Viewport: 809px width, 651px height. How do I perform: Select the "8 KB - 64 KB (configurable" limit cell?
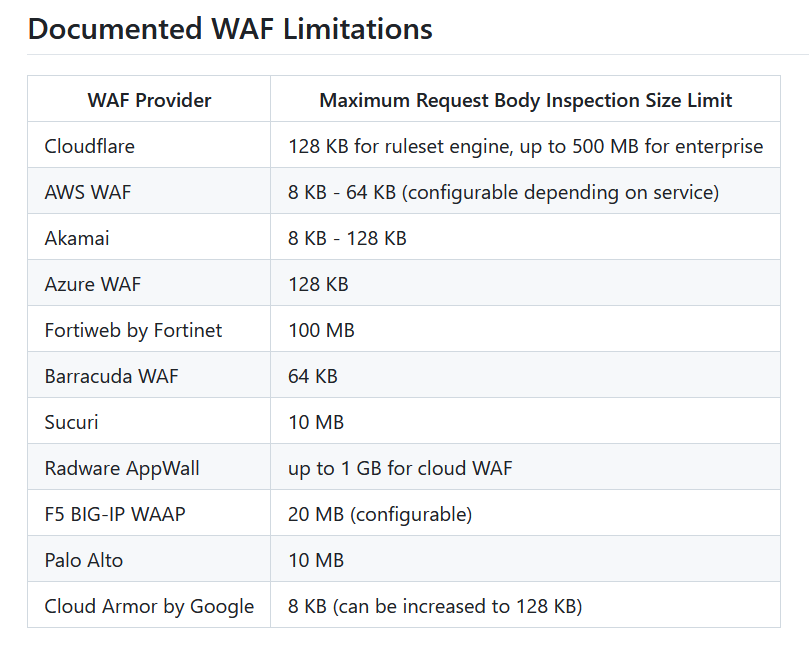click(503, 192)
